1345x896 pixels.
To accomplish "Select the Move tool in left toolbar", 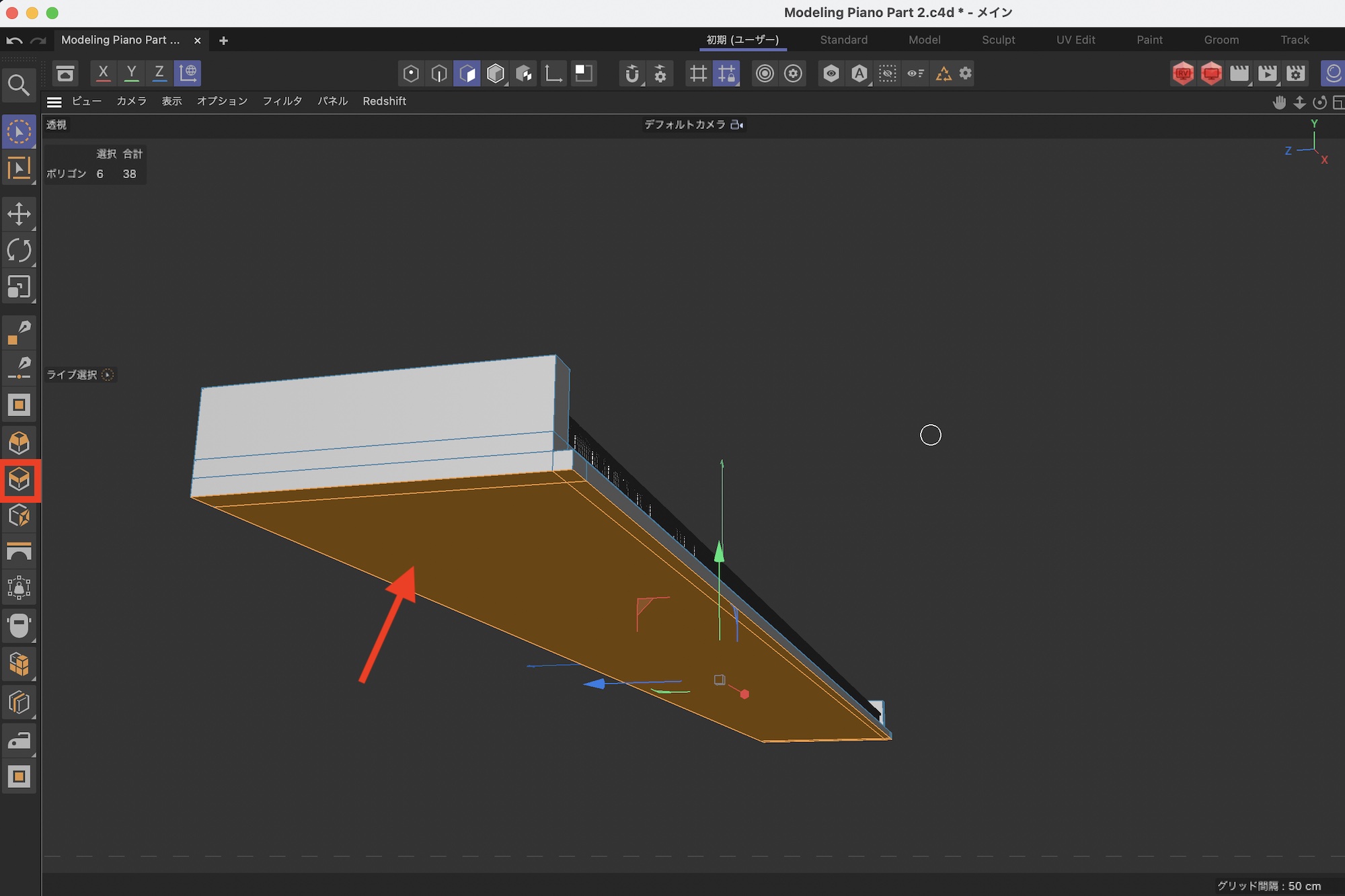I will [19, 214].
